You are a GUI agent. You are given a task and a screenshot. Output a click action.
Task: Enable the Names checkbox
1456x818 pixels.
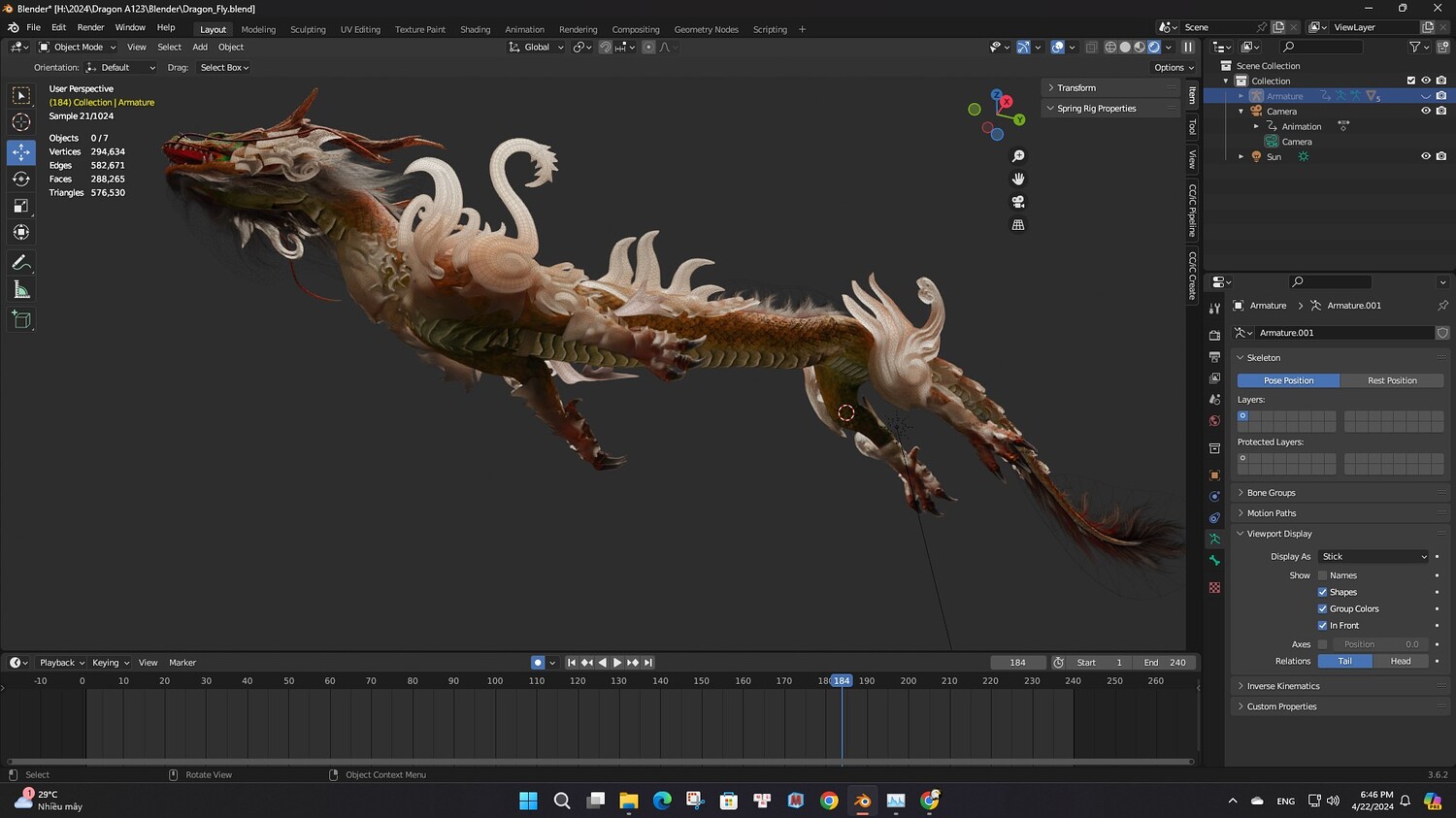pyautogui.click(x=1322, y=575)
